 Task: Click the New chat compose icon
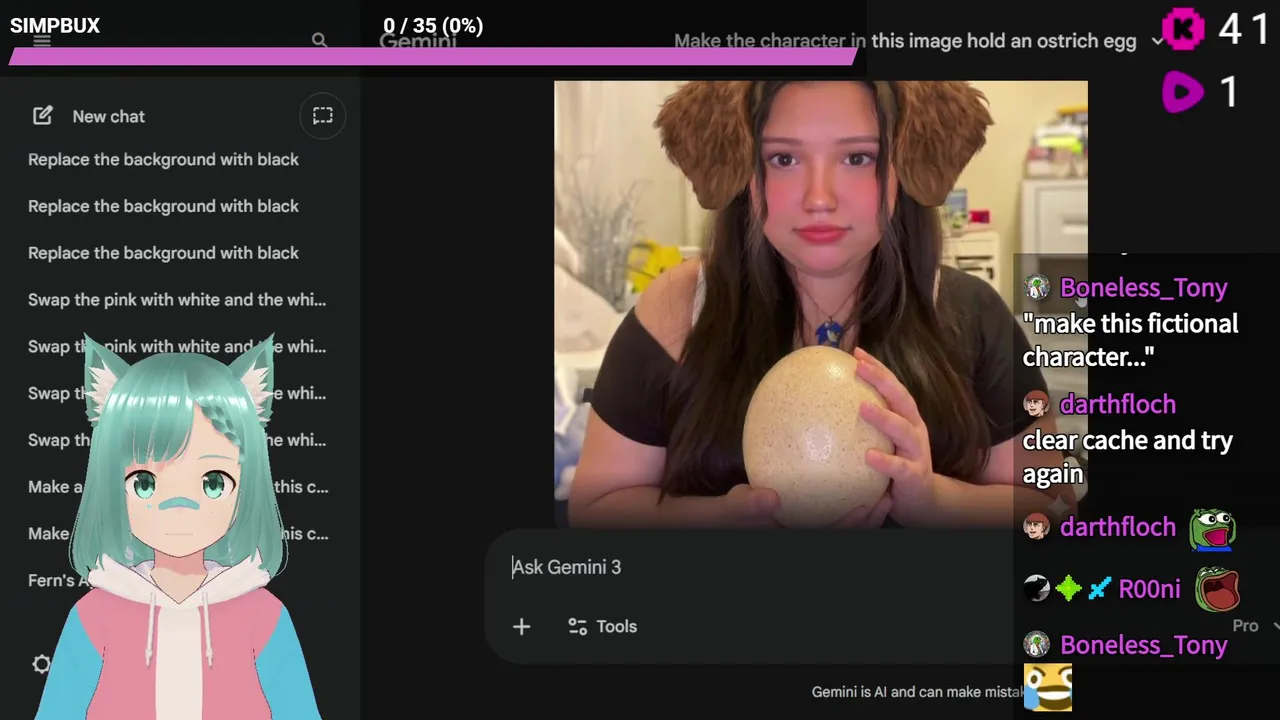(42, 116)
